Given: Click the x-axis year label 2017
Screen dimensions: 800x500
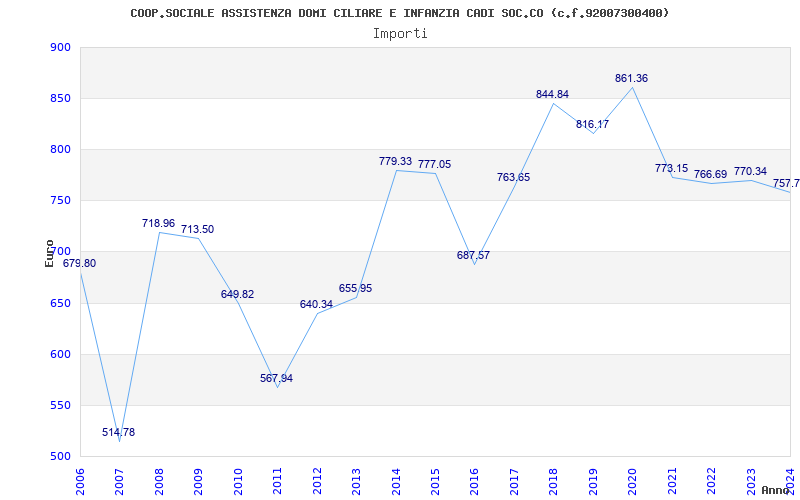Looking at the screenshot, I should [x=514, y=481].
